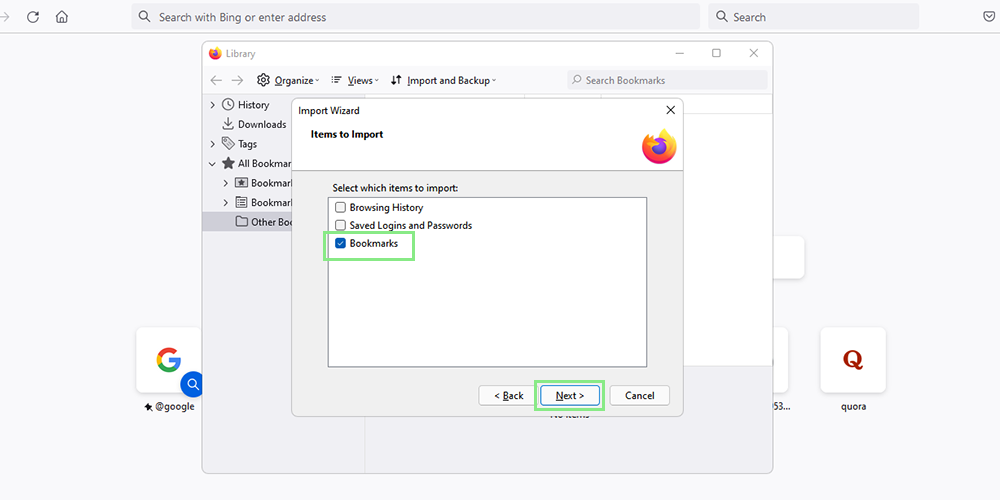The width and height of the screenshot is (1000, 500).
Task: Expand the History tree node
Action: 212,105
